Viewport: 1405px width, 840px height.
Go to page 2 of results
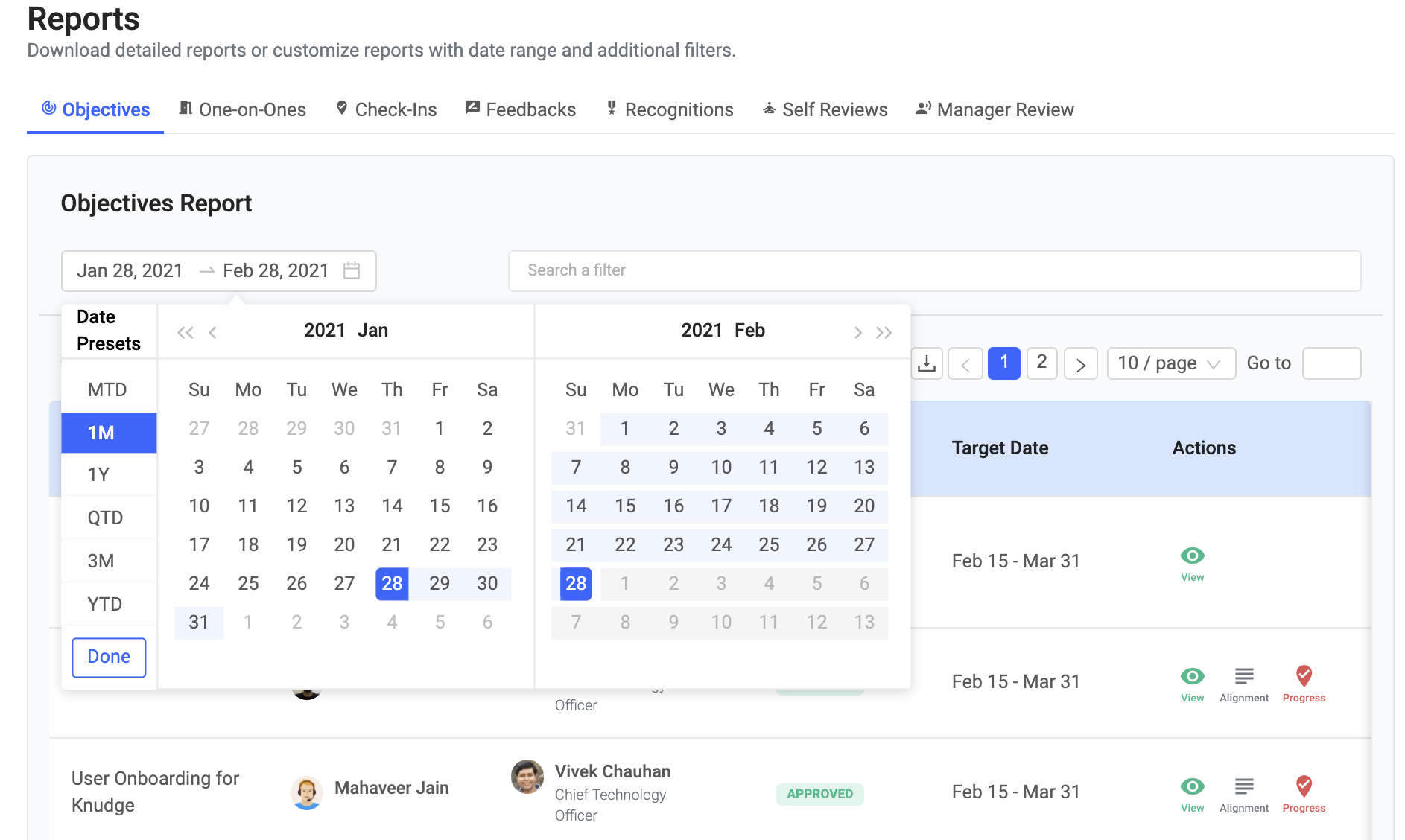(x=1041, y=363)
